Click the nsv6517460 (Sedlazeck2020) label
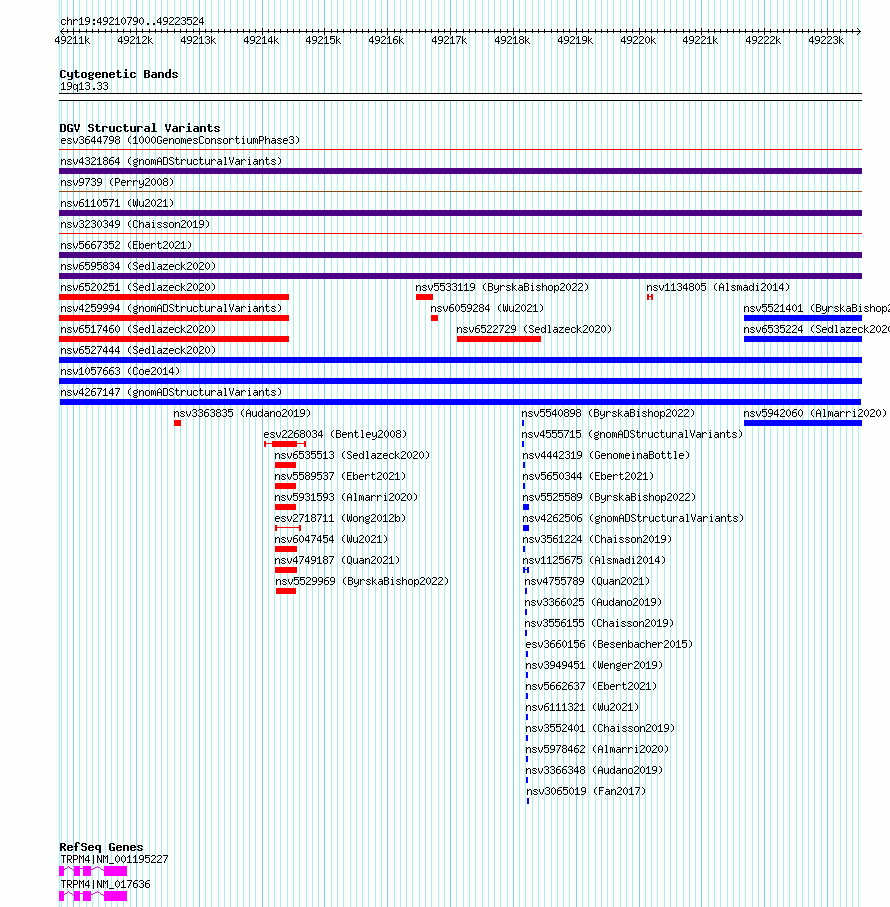This screenshot has width=890, height=907. pos(138,329)
